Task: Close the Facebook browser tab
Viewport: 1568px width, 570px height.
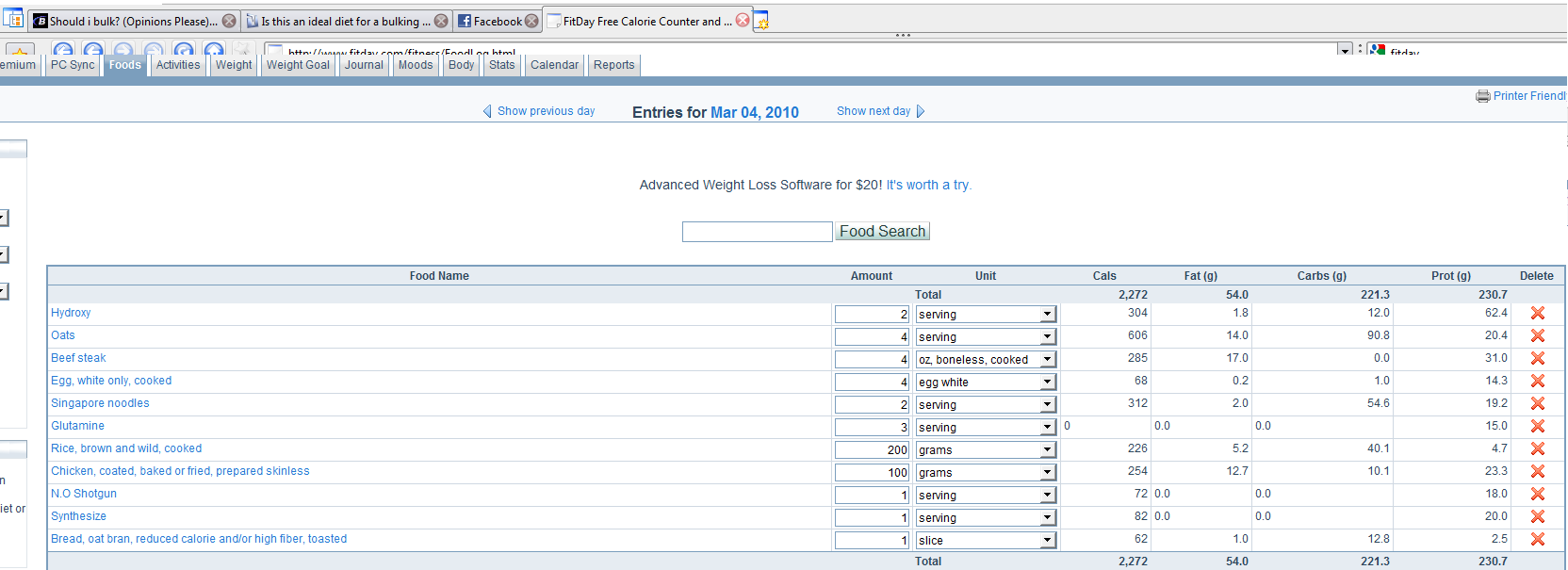Action: (531, 21)
